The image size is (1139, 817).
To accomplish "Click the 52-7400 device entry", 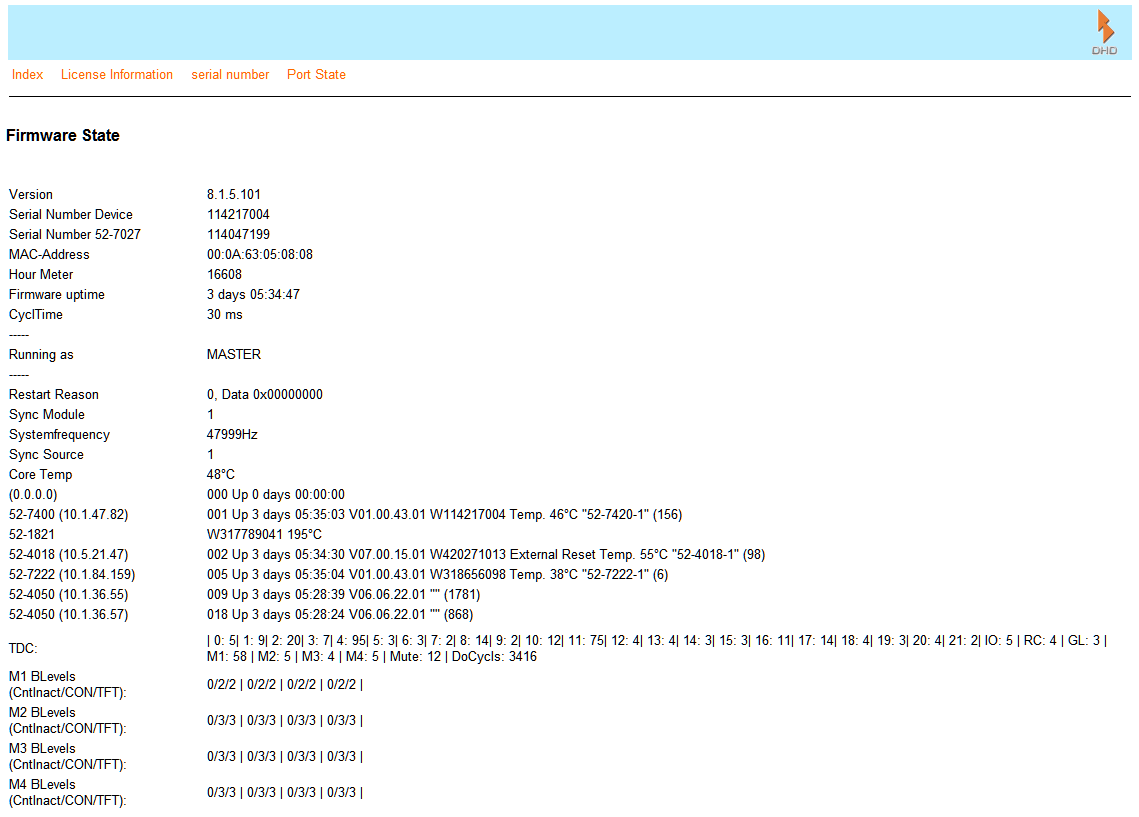I will (x=62, y=514).
